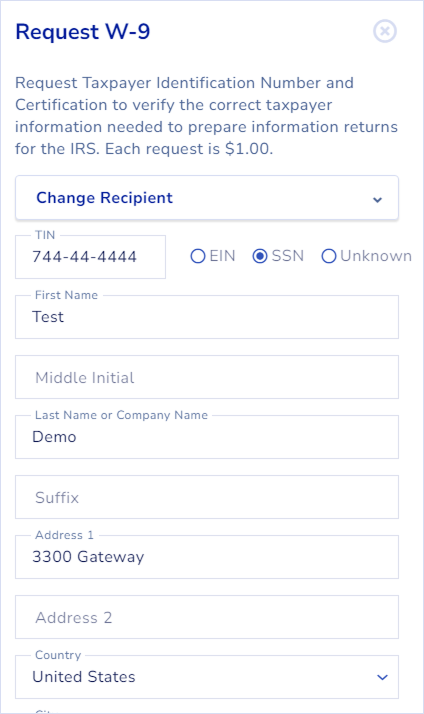Click the Country field's down-arrow icon
Image resolution: width=424 pixels, height=714 pixels.
383,677
